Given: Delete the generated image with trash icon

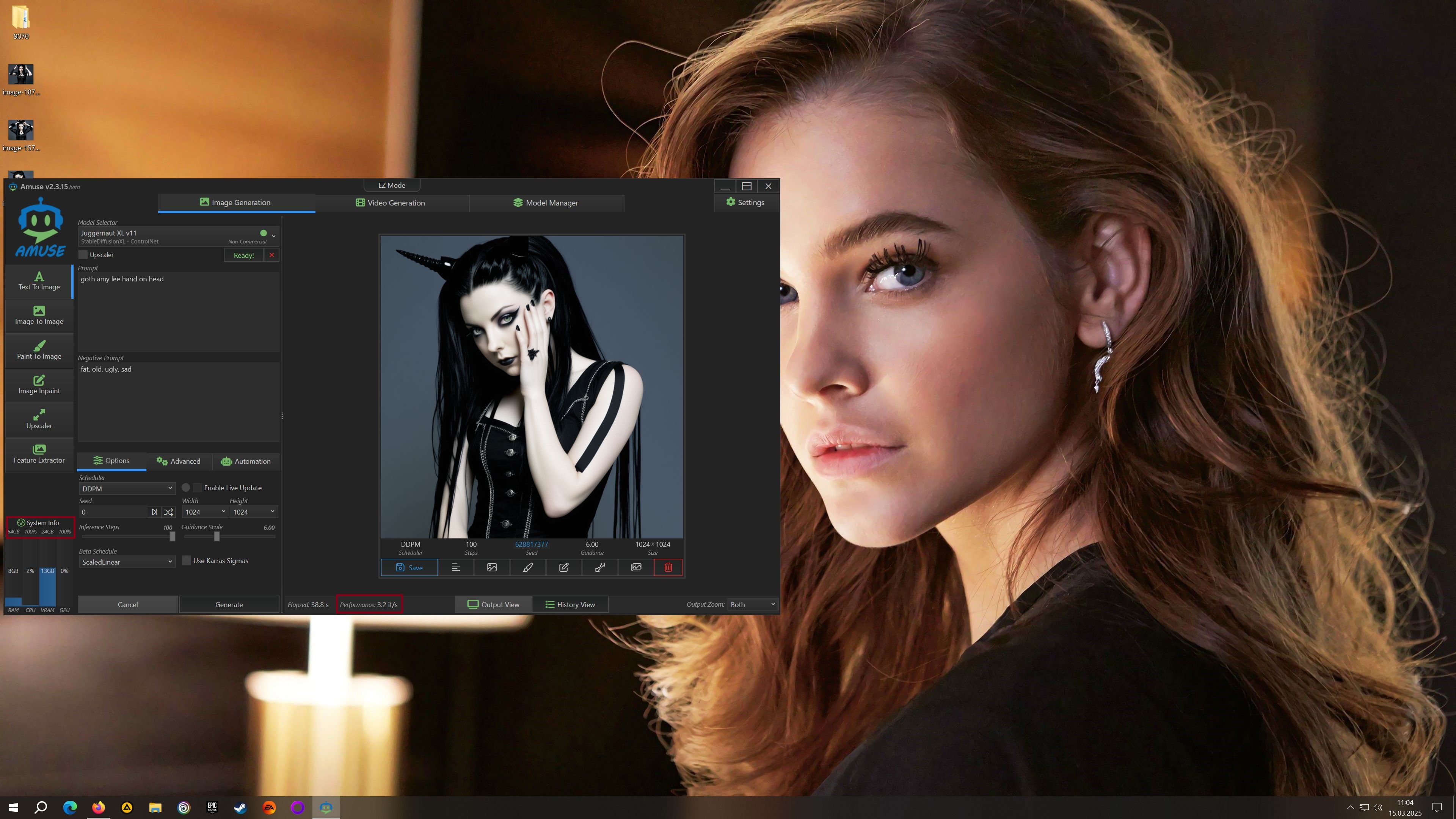Looking at the screenshot, I should click(668, 568).
